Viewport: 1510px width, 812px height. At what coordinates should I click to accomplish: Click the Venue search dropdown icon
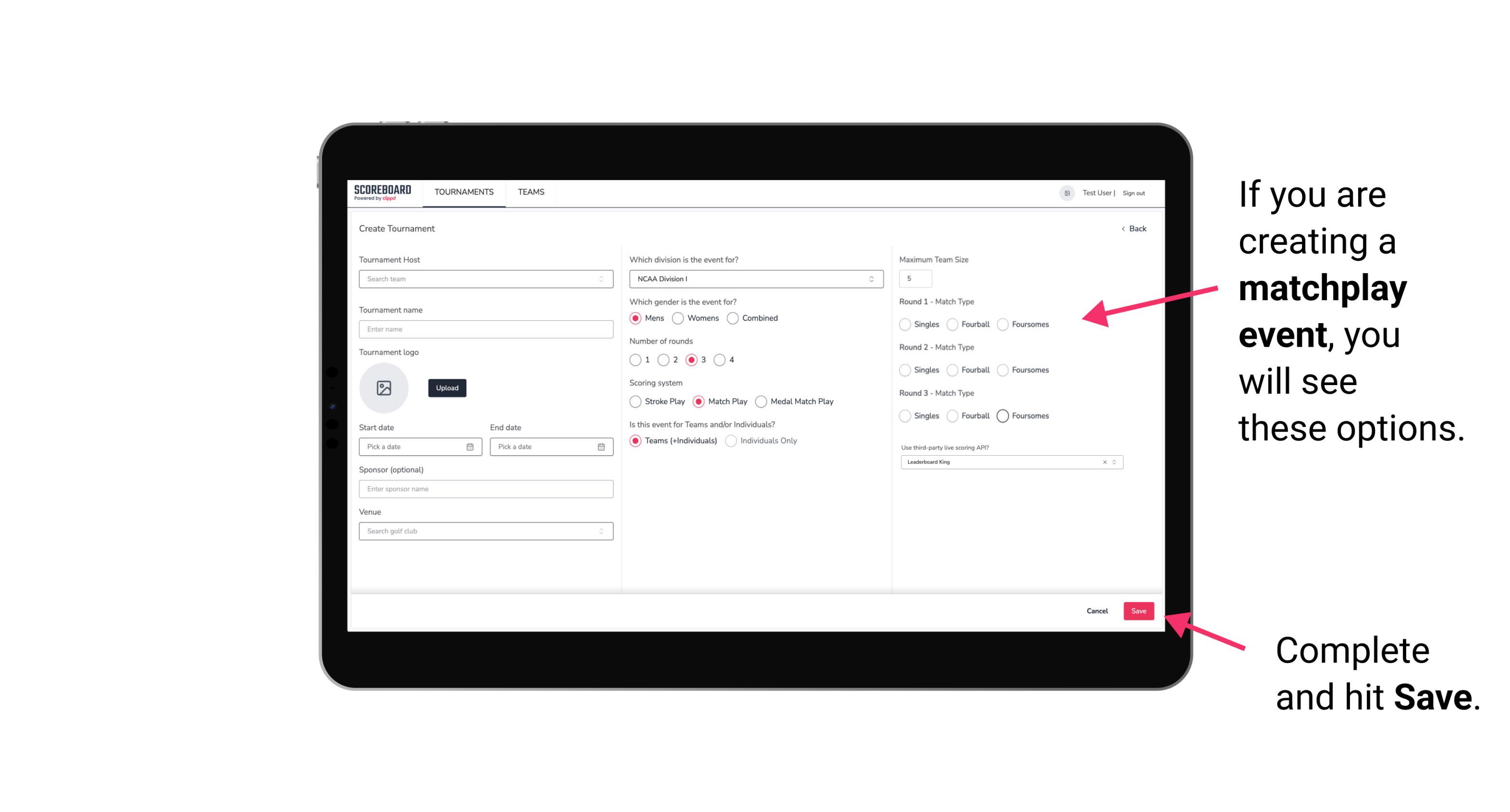coord(600,531)
